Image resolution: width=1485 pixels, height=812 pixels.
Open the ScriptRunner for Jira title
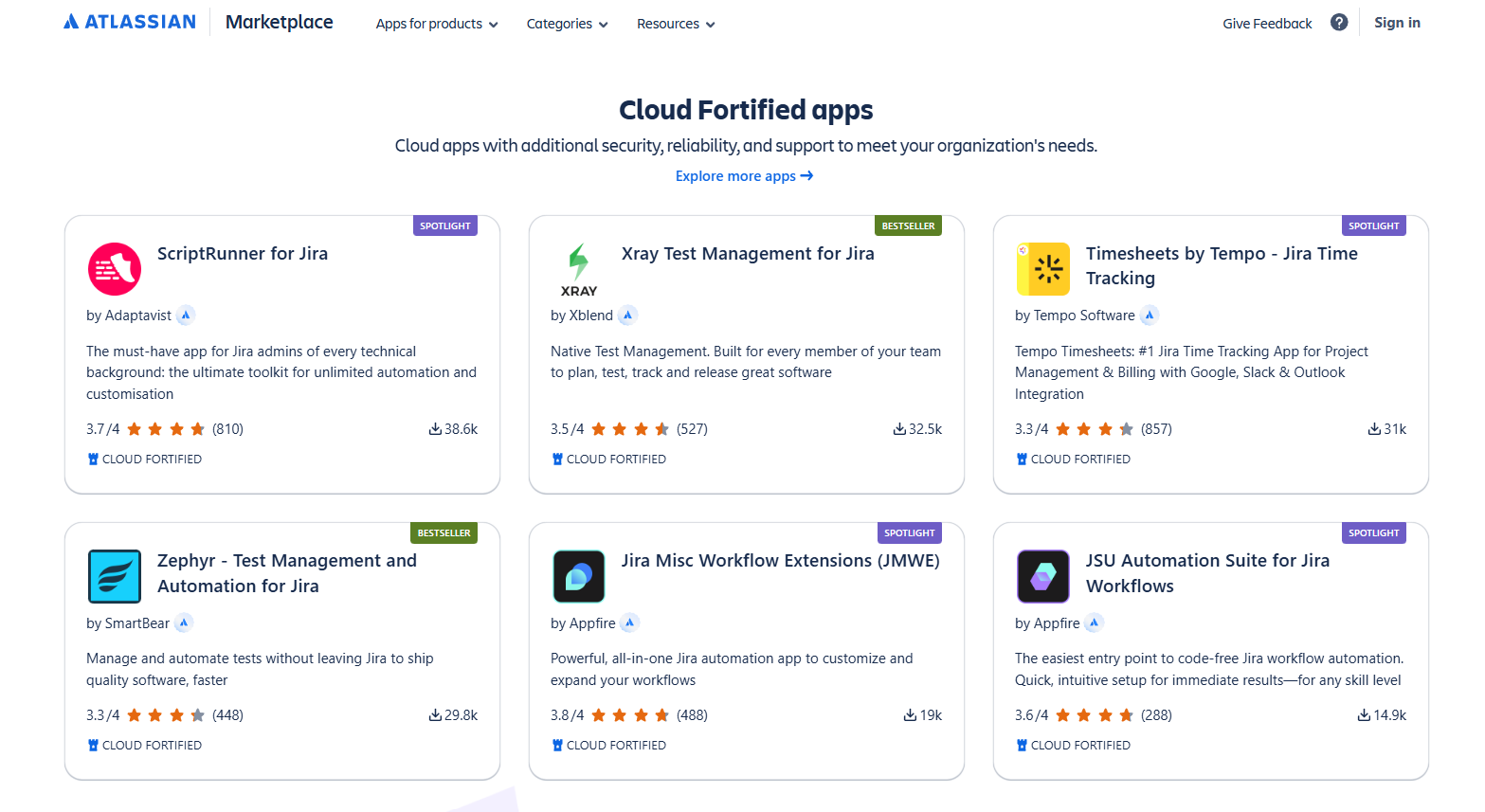pyautogui.click(x=243, y=254)
